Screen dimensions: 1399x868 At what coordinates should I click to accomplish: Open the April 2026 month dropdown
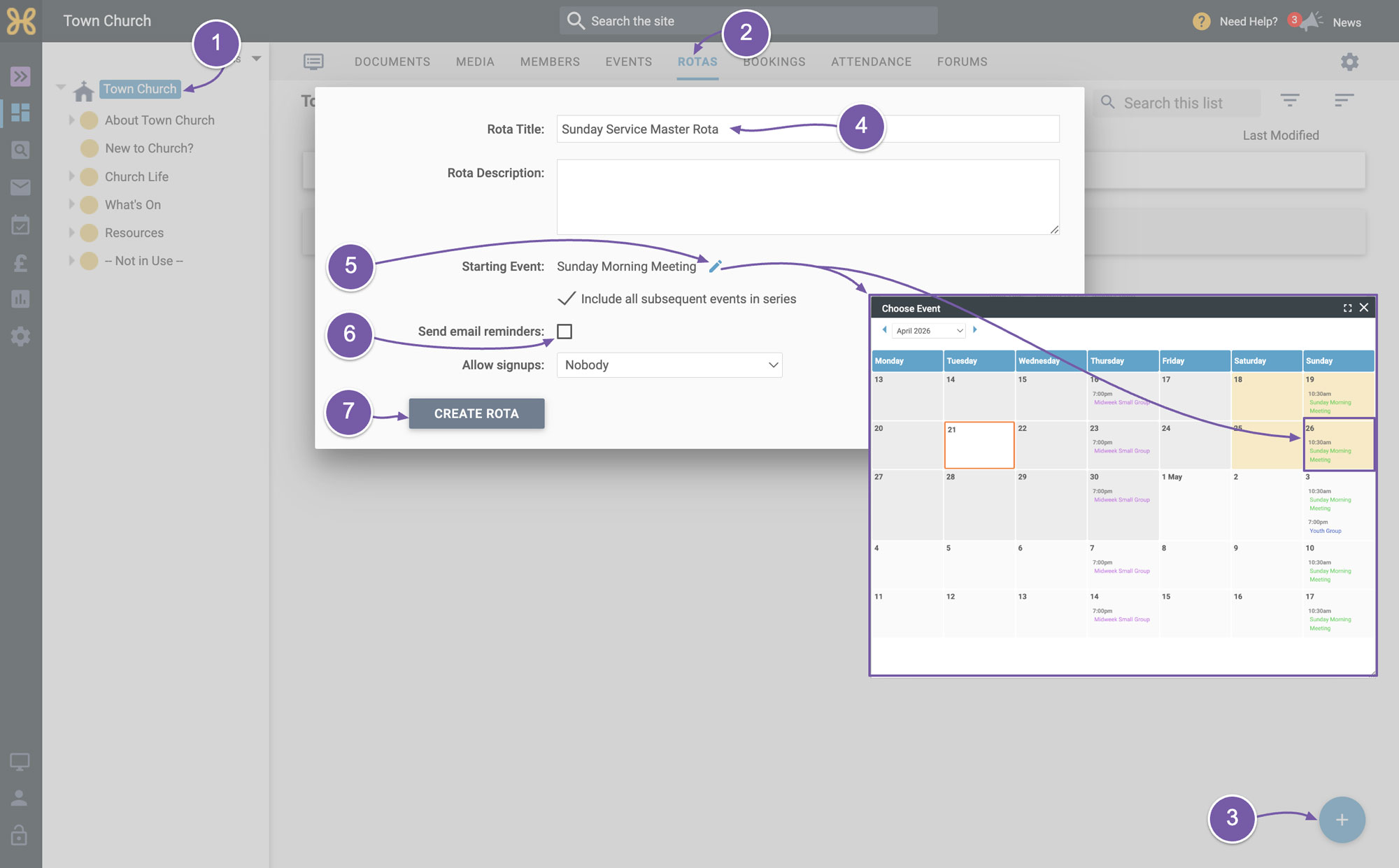coord(930,331)
